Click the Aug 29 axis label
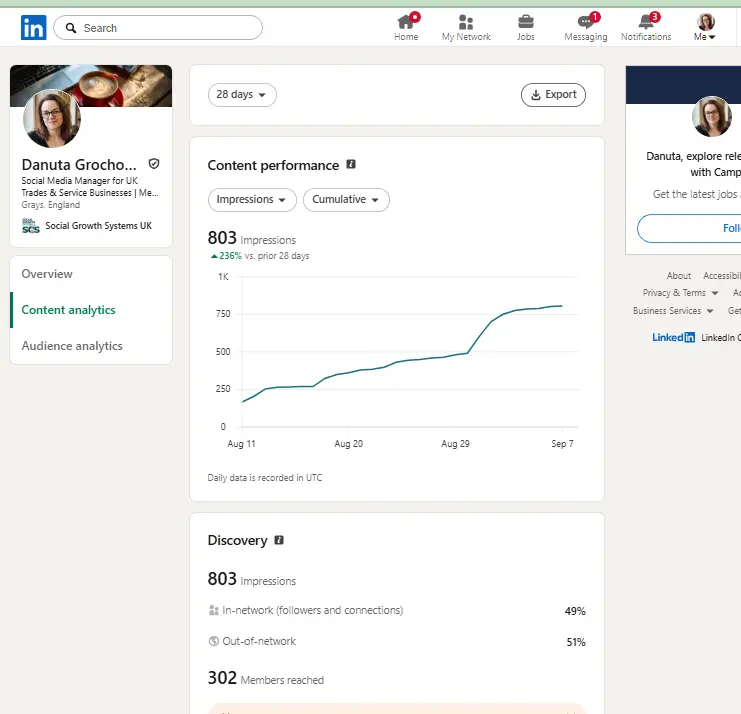741x714 pixels. tap(456, 444)
